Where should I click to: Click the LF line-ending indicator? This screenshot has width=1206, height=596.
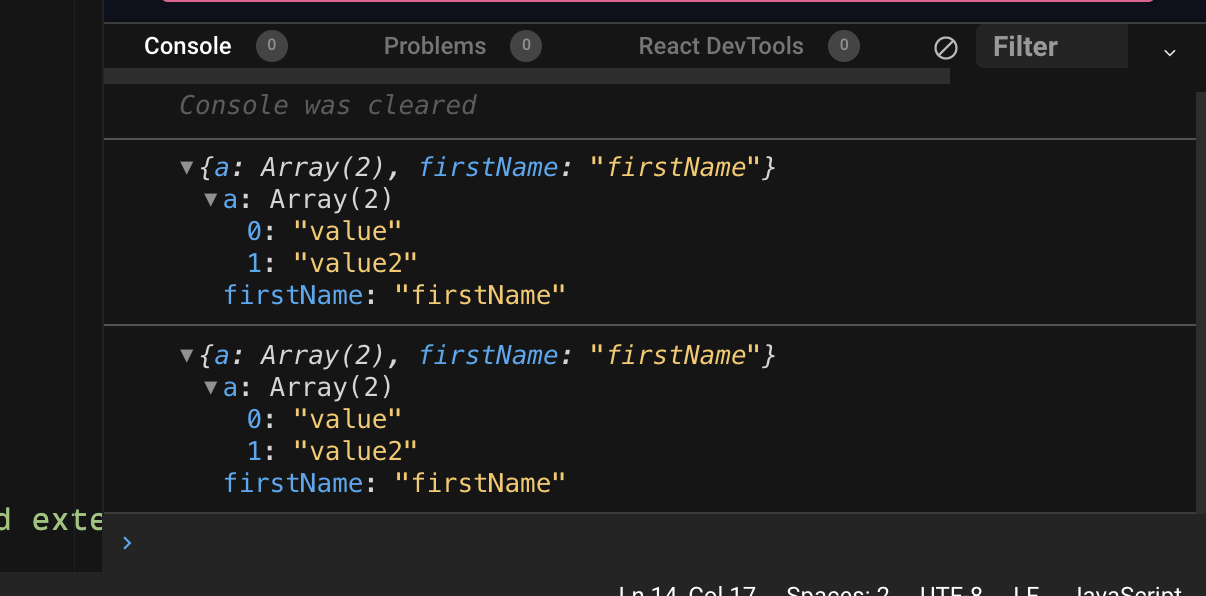(x=1024, y=591)
